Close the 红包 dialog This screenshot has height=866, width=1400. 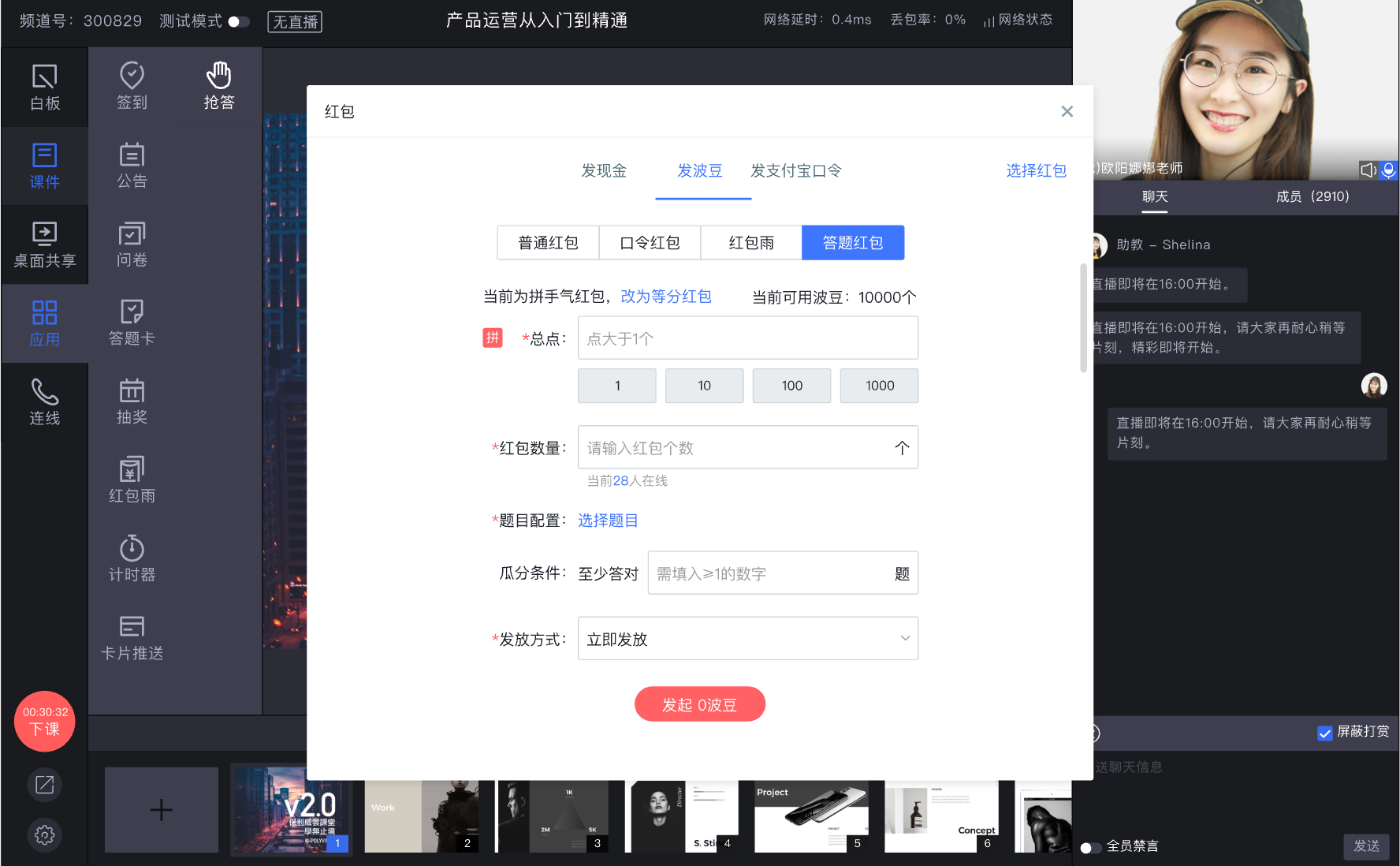(1067, 111)
